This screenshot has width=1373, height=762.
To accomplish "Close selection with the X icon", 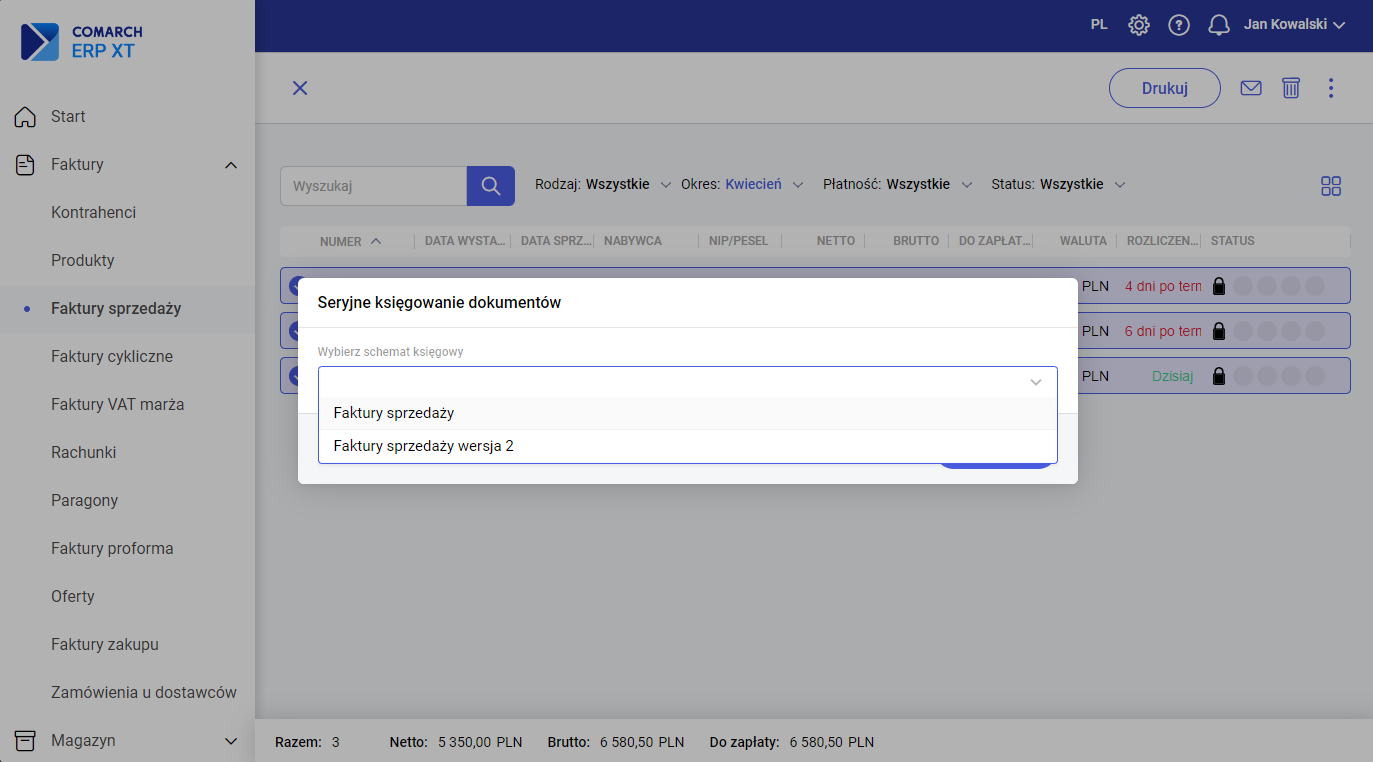I will click(x=299, y=88).
